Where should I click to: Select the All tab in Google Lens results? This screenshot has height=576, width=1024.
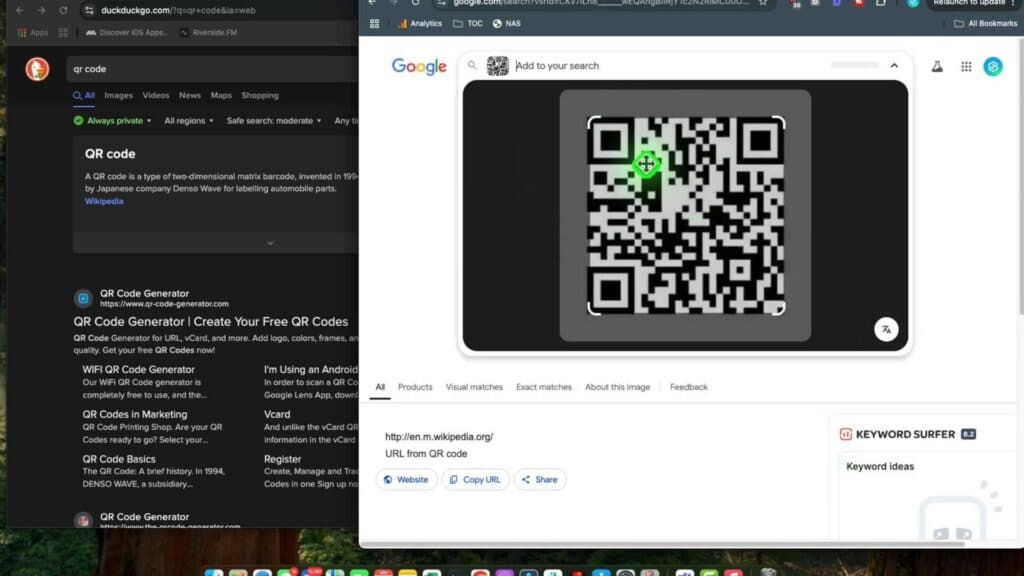[380, 387]
